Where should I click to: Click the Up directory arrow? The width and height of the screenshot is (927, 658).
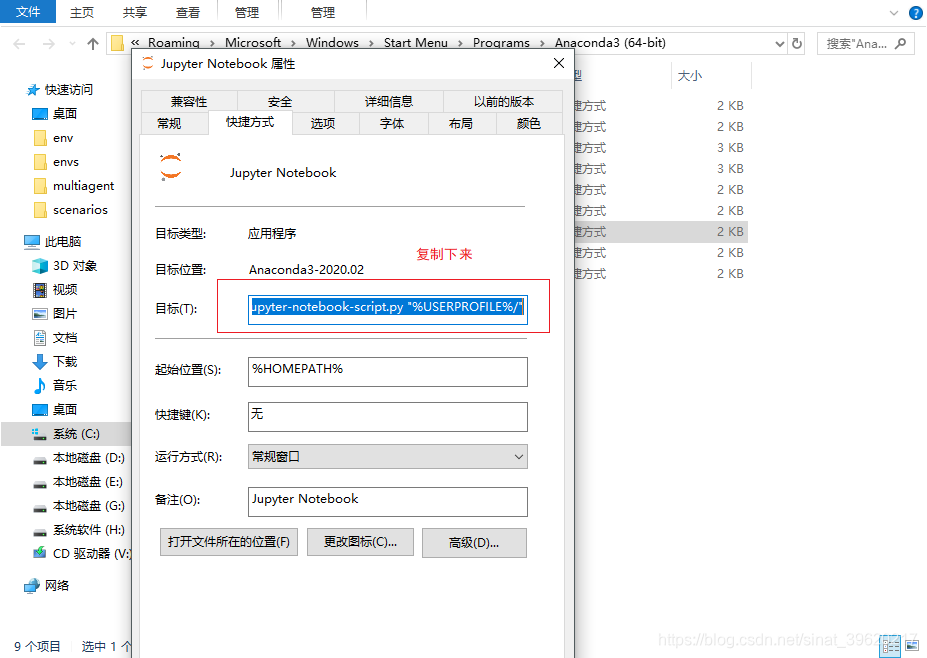[93, 44]
